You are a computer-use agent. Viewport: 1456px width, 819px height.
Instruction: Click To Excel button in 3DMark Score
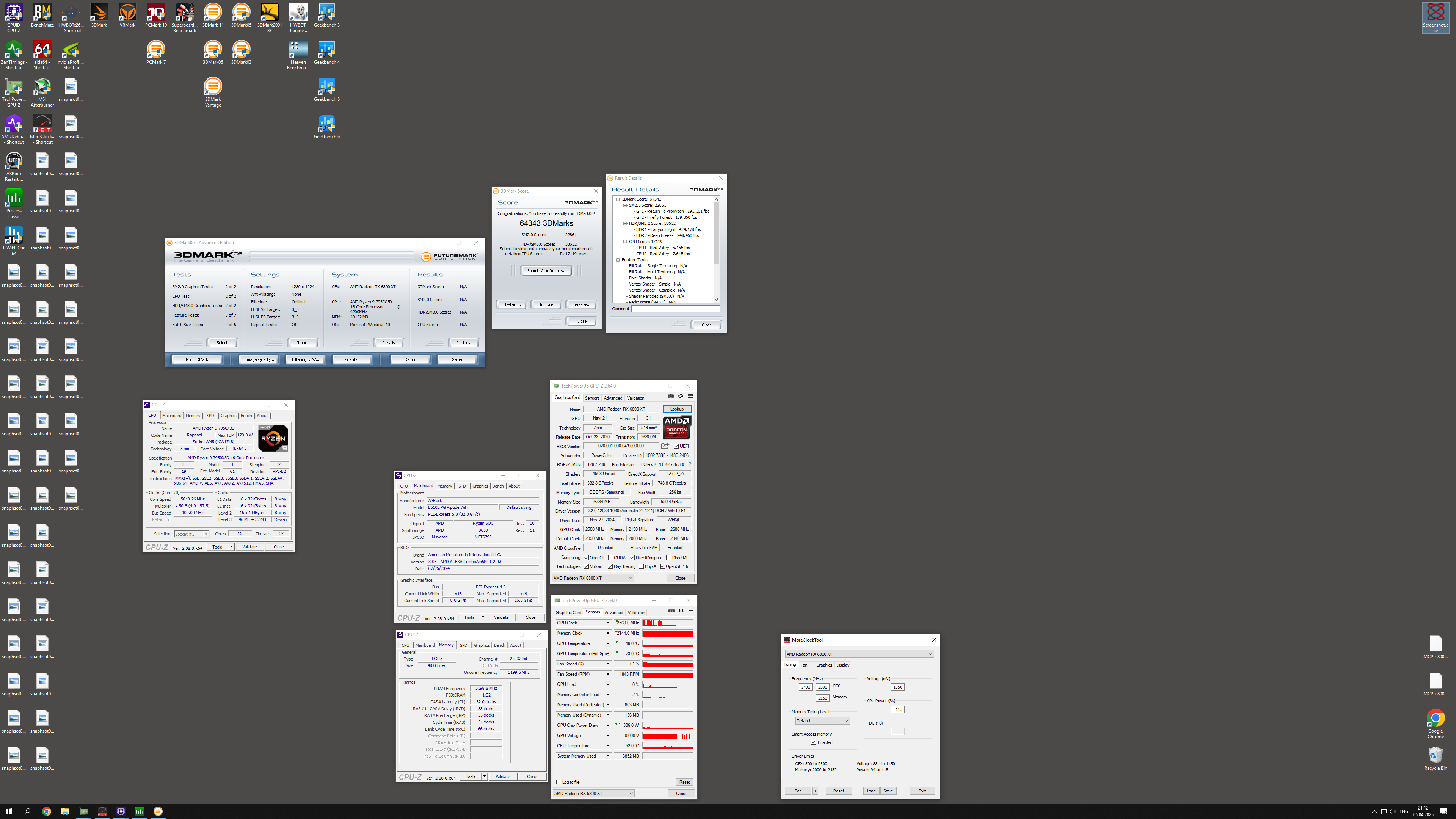click(546, 304)
